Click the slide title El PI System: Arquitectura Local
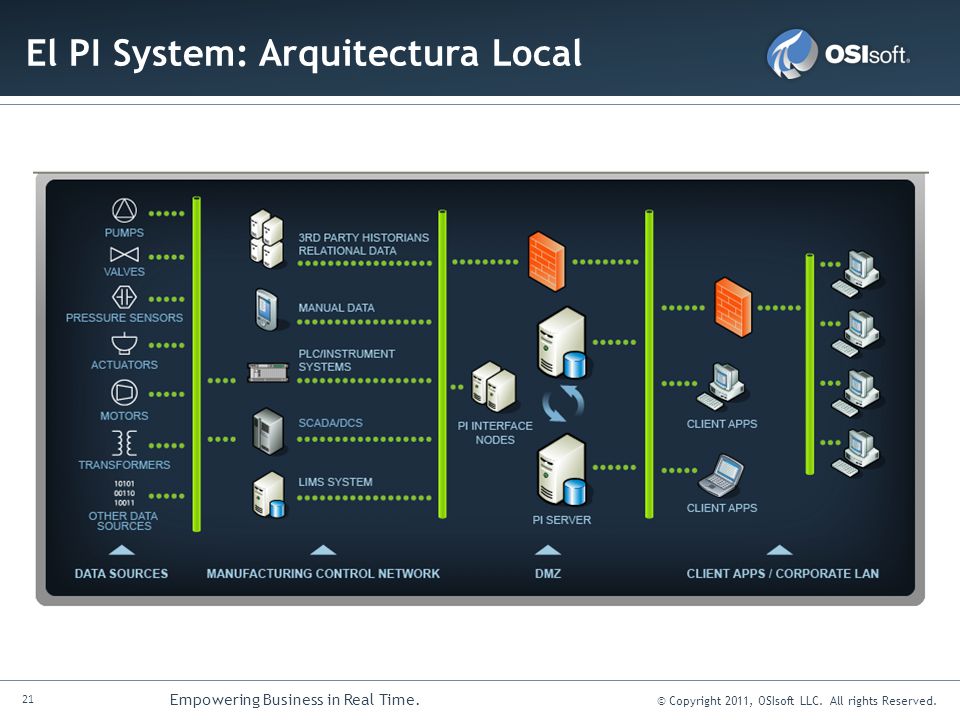This screenshot has height=720, width=960. pyautogui.click(x=304, y=54)
